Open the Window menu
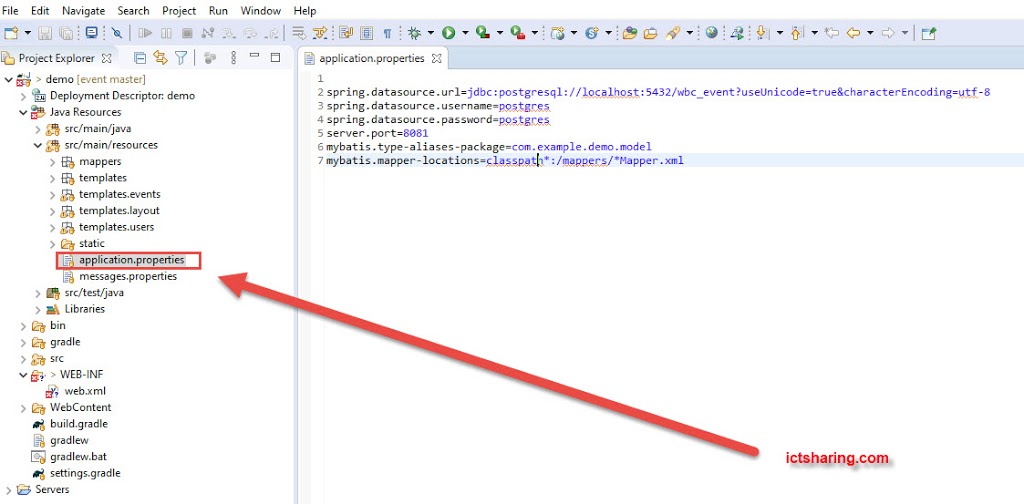1024x504 pixels. [x=261, y=10]
